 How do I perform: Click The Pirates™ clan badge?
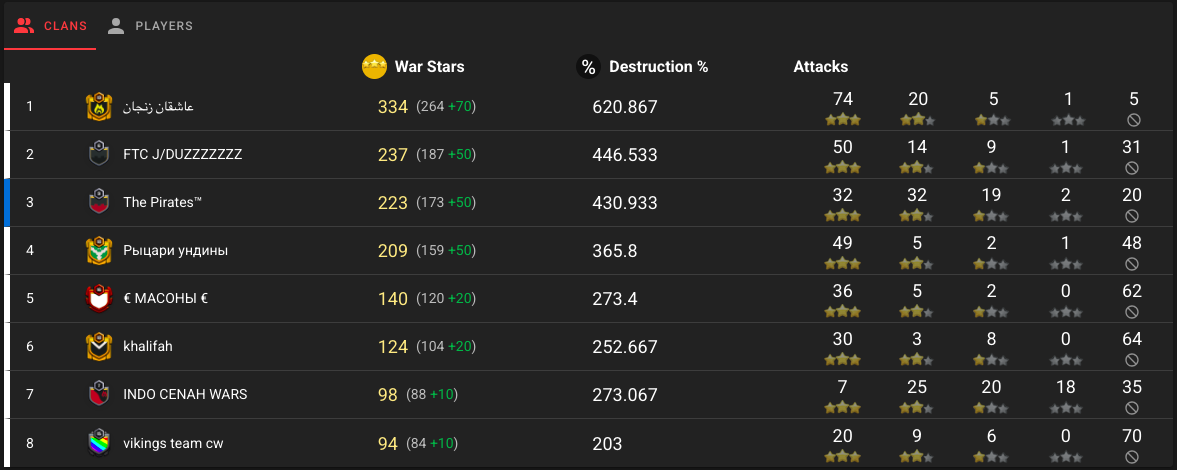98,202
